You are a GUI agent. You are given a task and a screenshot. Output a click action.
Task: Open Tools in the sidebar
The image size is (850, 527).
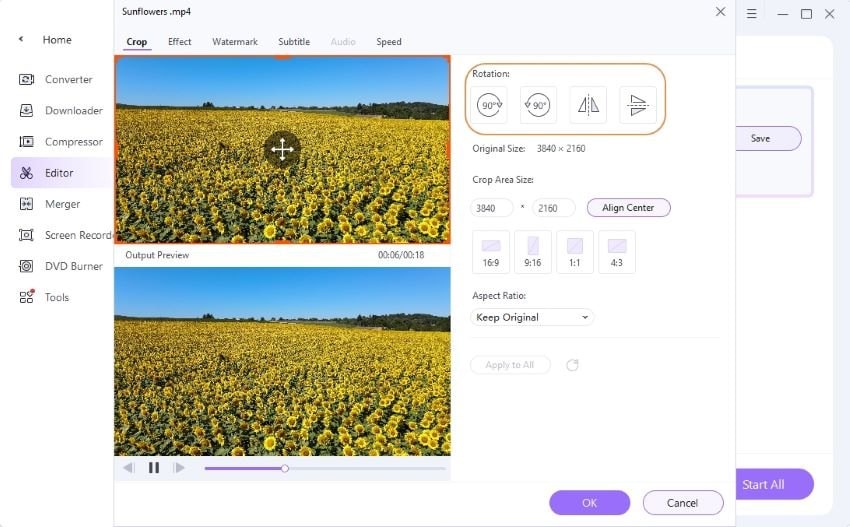point(62,297)
